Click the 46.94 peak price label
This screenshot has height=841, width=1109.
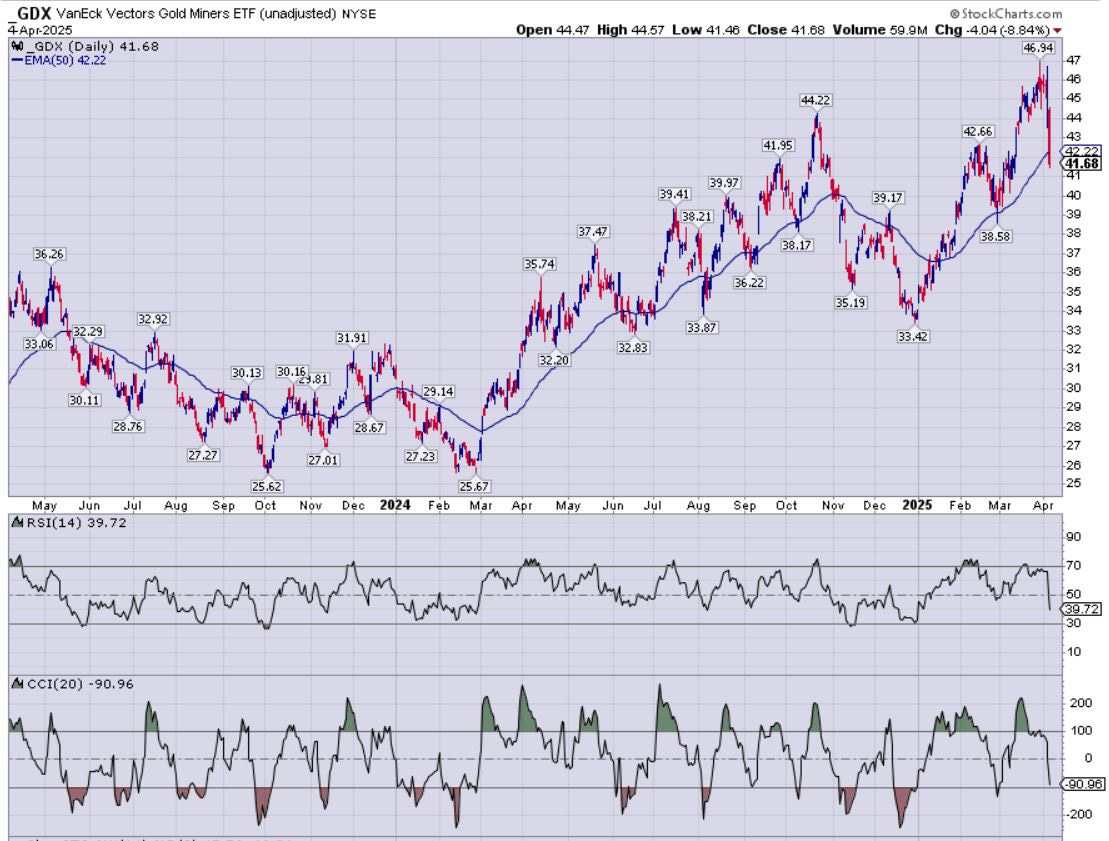[1038, 48]
